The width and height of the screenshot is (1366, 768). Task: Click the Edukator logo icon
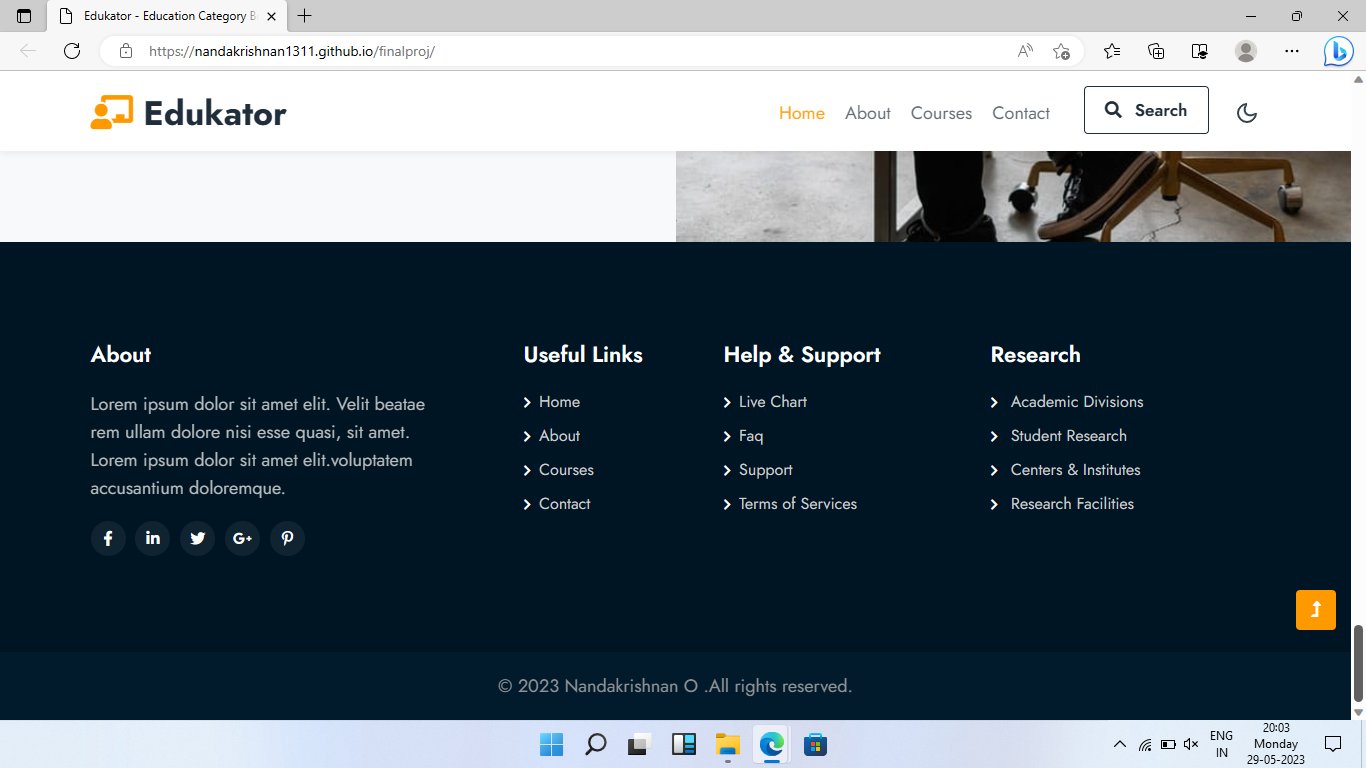[x=112, y=112]
